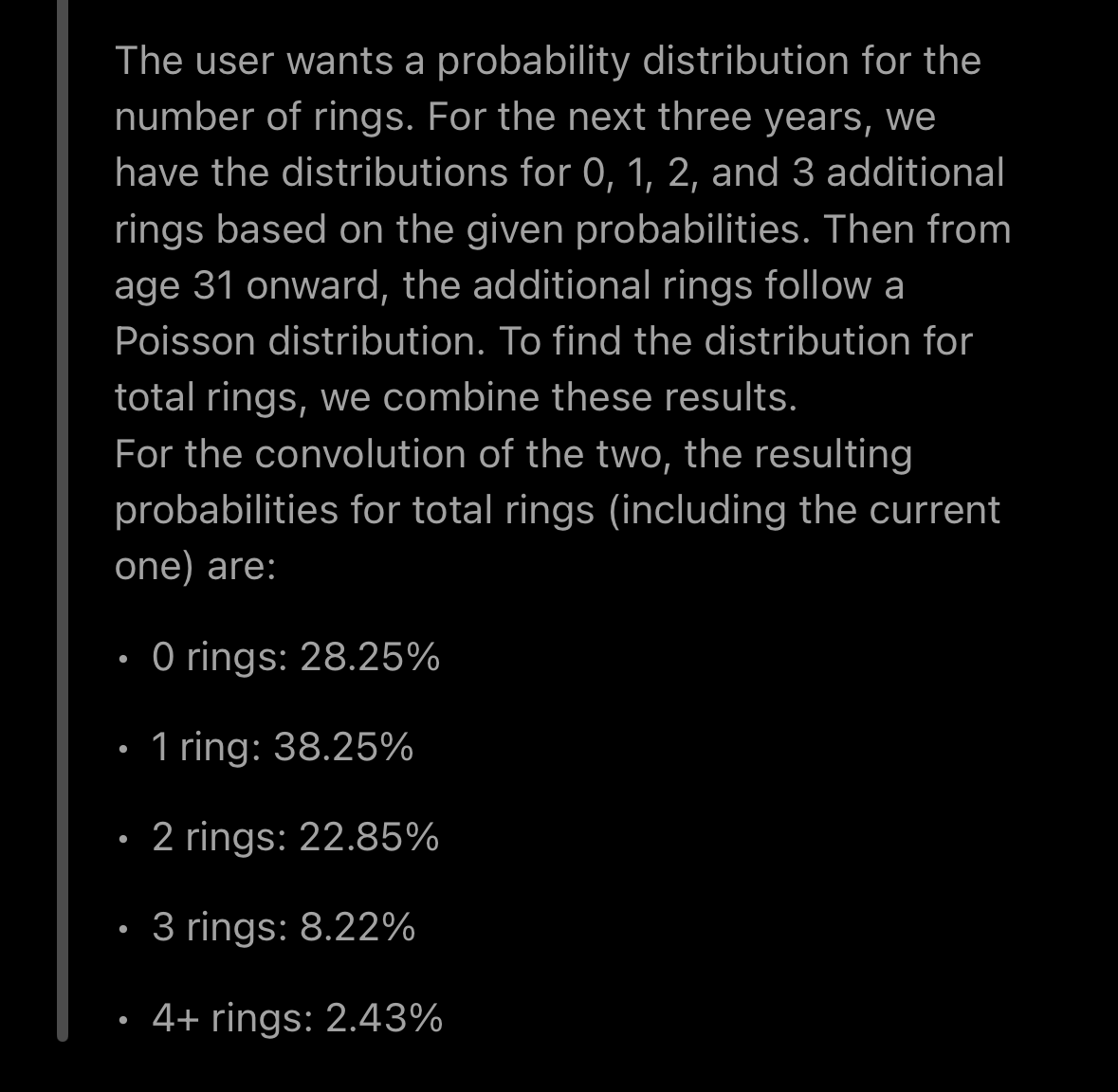Click the bullet before '4+ rings'
This screenshot has width=1118, height=1092.
[x=124, y=1020]
